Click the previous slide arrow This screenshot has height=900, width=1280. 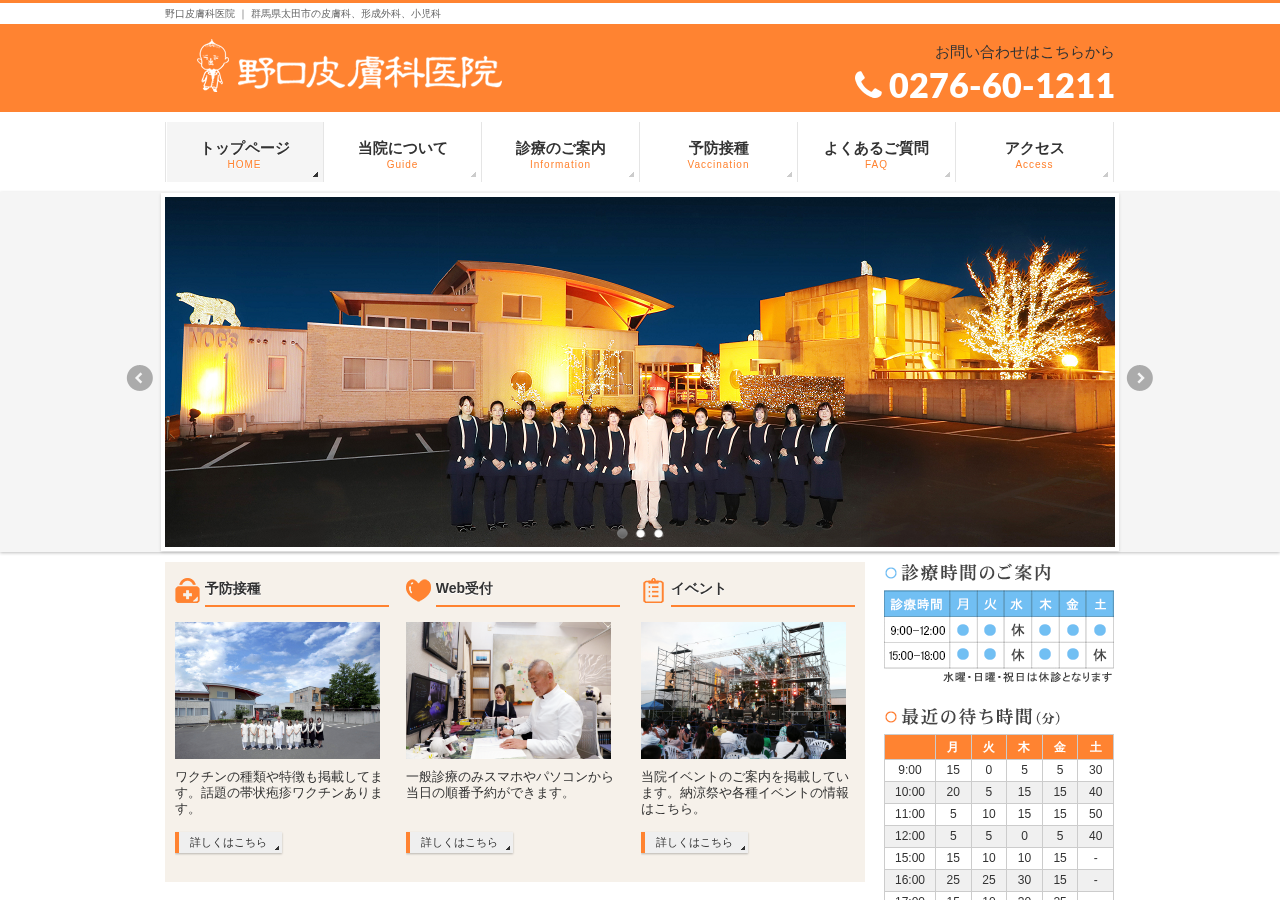click(x=140, y=378)
